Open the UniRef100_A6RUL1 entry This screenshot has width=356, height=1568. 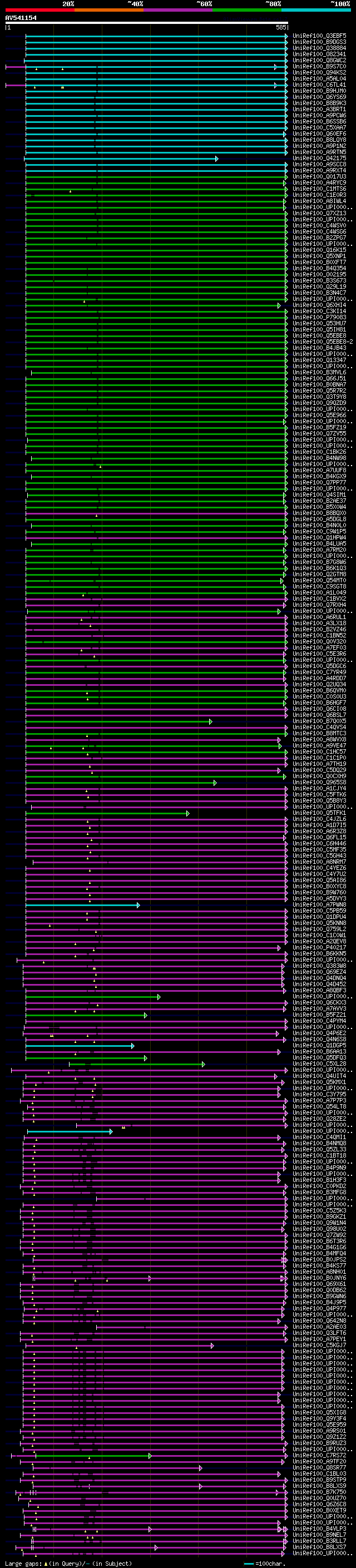319,617
